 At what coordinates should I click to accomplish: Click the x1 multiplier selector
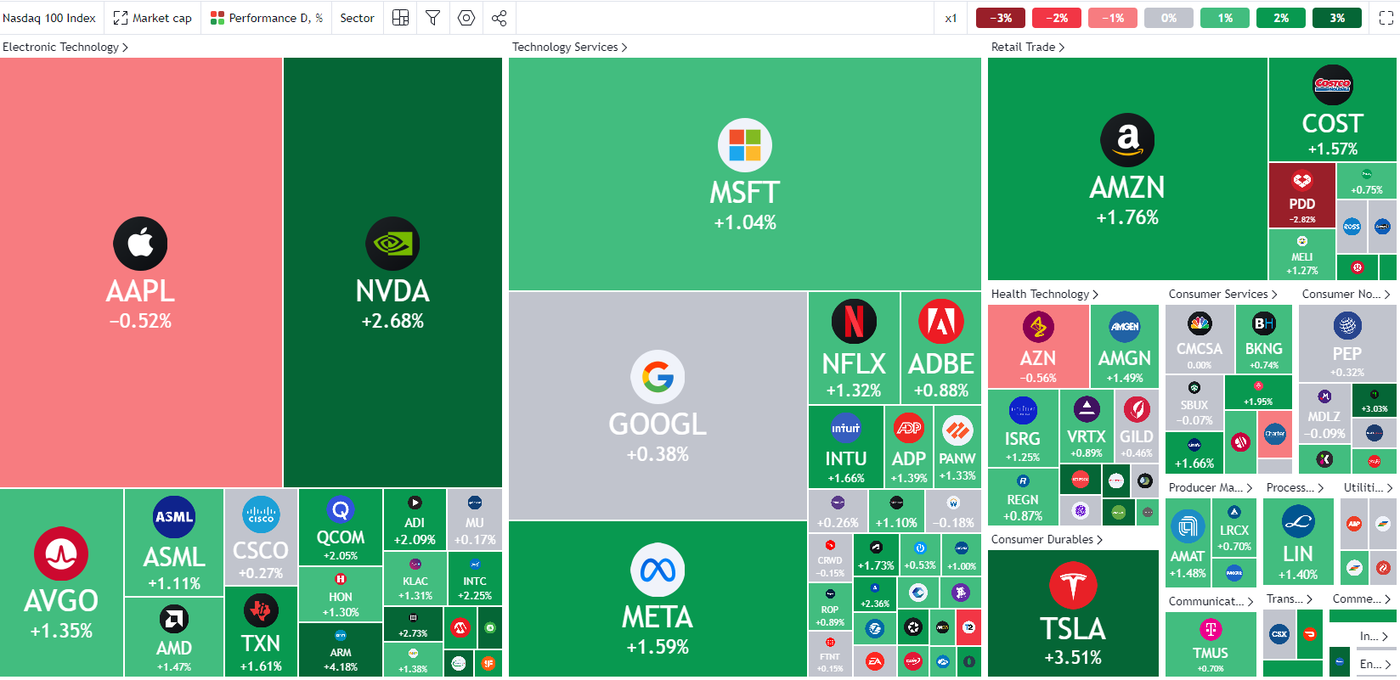pyautogui.click(x=950, y=18)
